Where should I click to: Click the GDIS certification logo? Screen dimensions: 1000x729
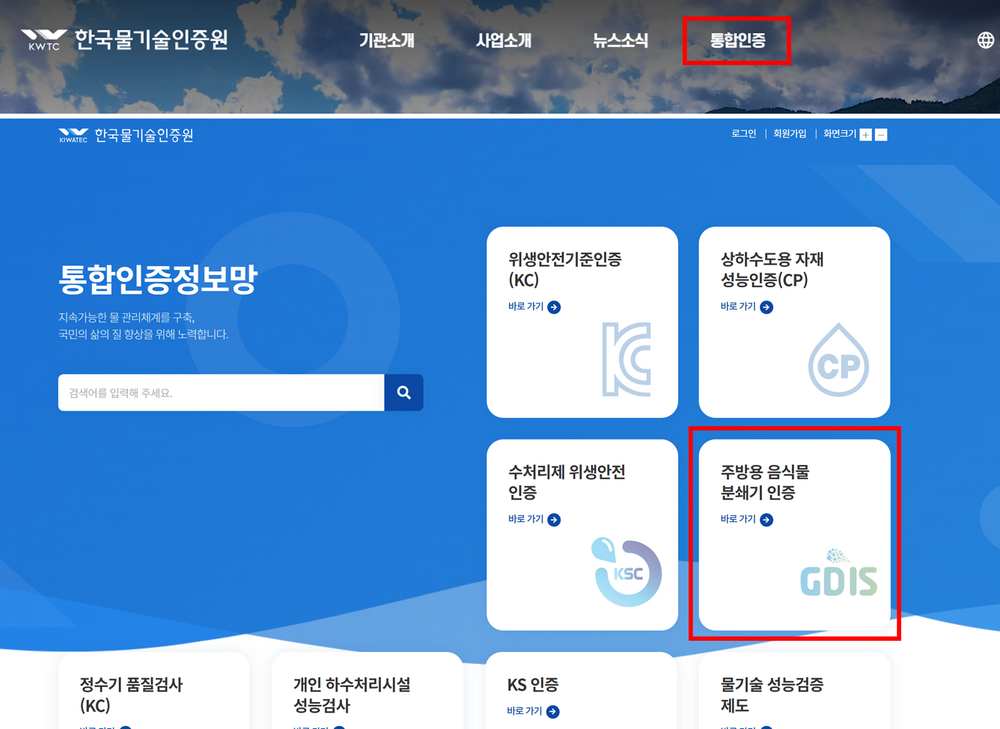point(838,573)
